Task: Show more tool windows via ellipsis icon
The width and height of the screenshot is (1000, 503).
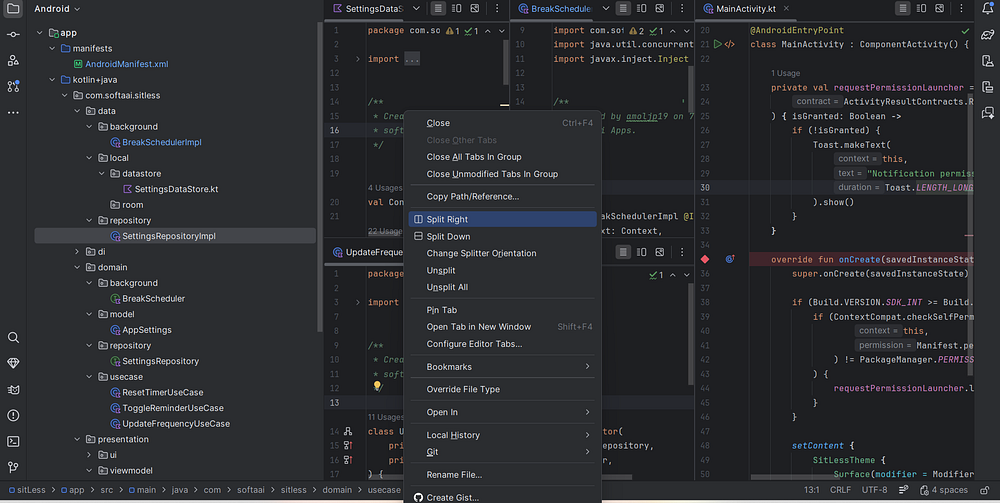Action: [x=13, y=112]
